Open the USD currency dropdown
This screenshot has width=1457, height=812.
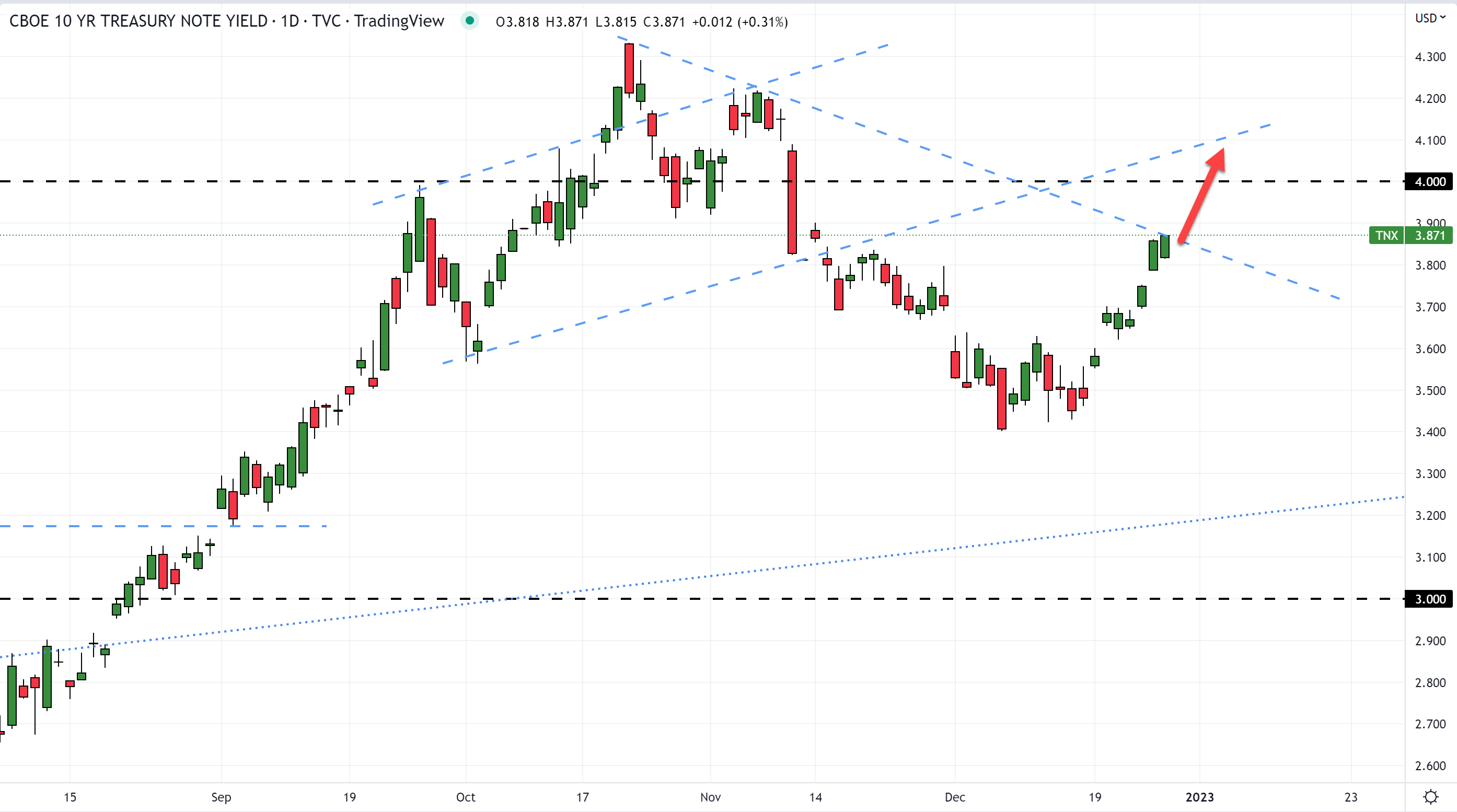click(1429, 18)
